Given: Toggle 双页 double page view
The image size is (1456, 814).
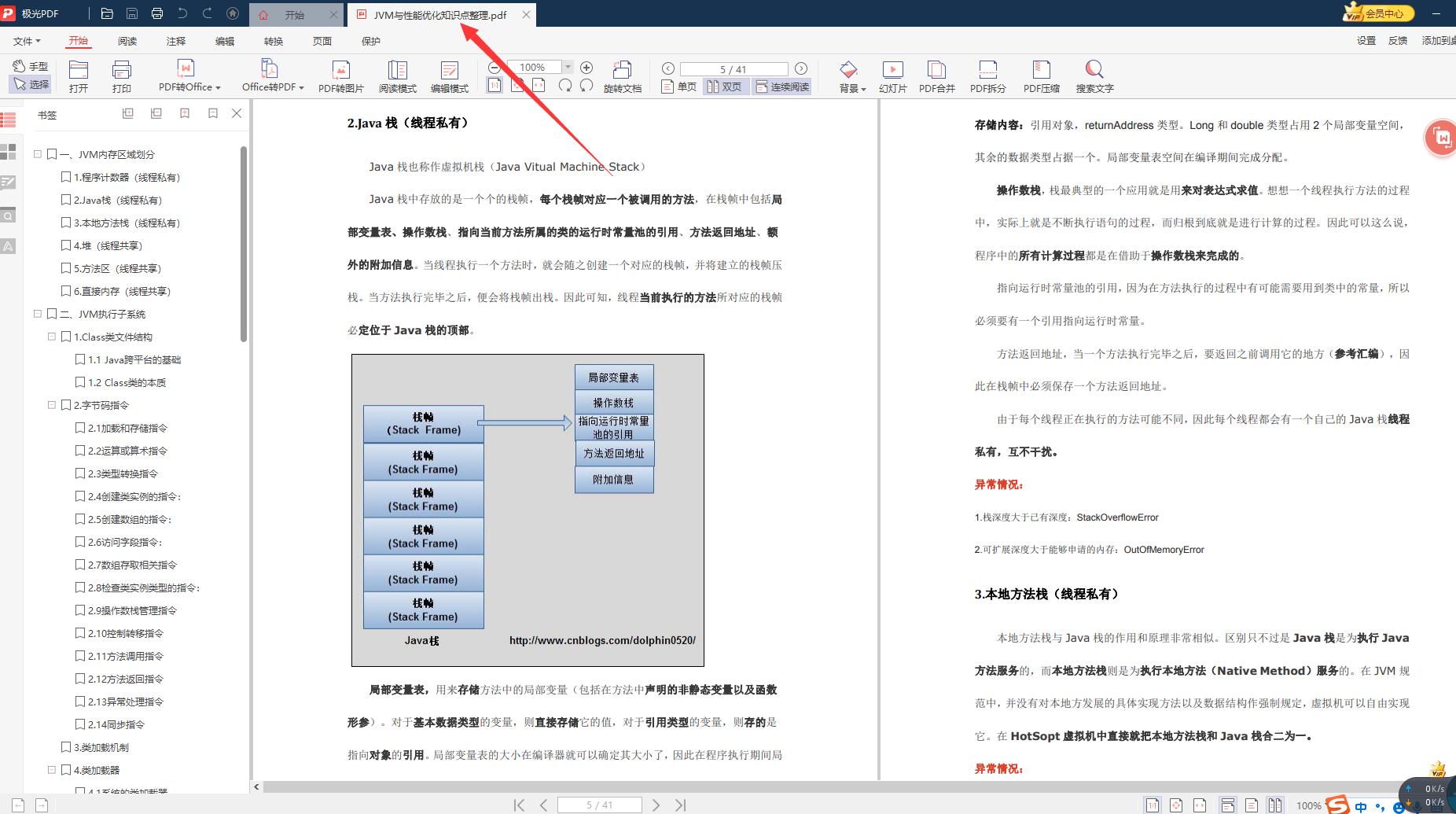Looking at the screenshot, I should [x=725, y=87].
